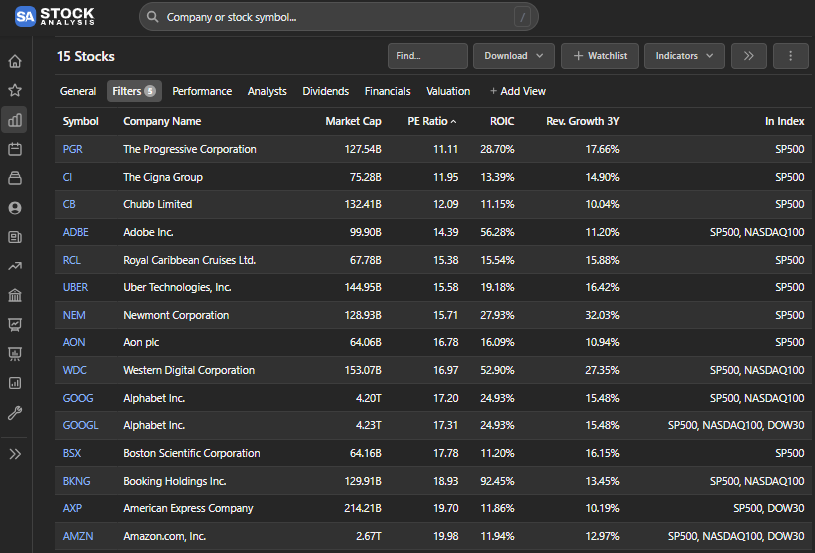Switch to the Valuation tab
This screenshot has width=815, height=553.
pos(448,91)
